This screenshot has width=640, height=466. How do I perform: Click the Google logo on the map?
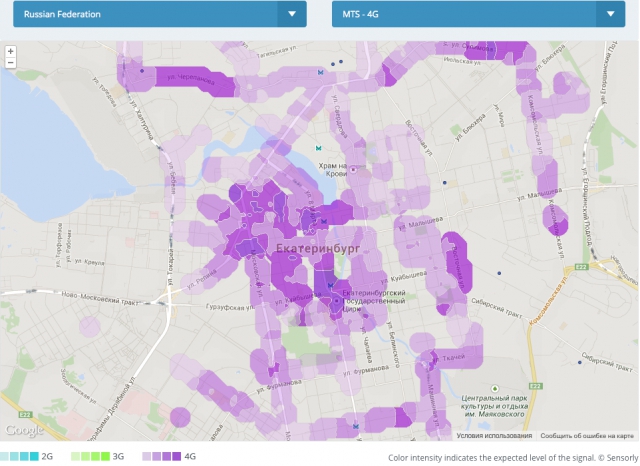(24, 430)
